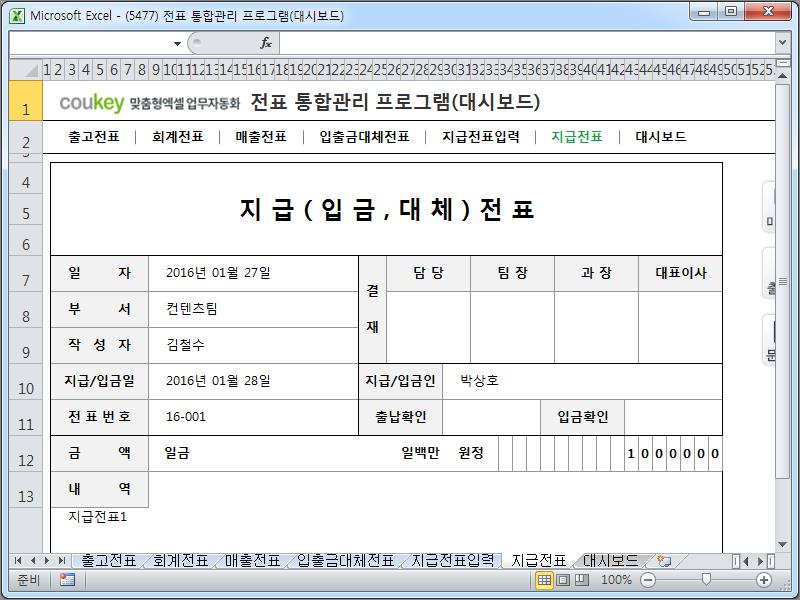Screen dimensions: 800x600
Task: Open the 지급전표입력 navigation link
Action: click(x=481, y=137)
